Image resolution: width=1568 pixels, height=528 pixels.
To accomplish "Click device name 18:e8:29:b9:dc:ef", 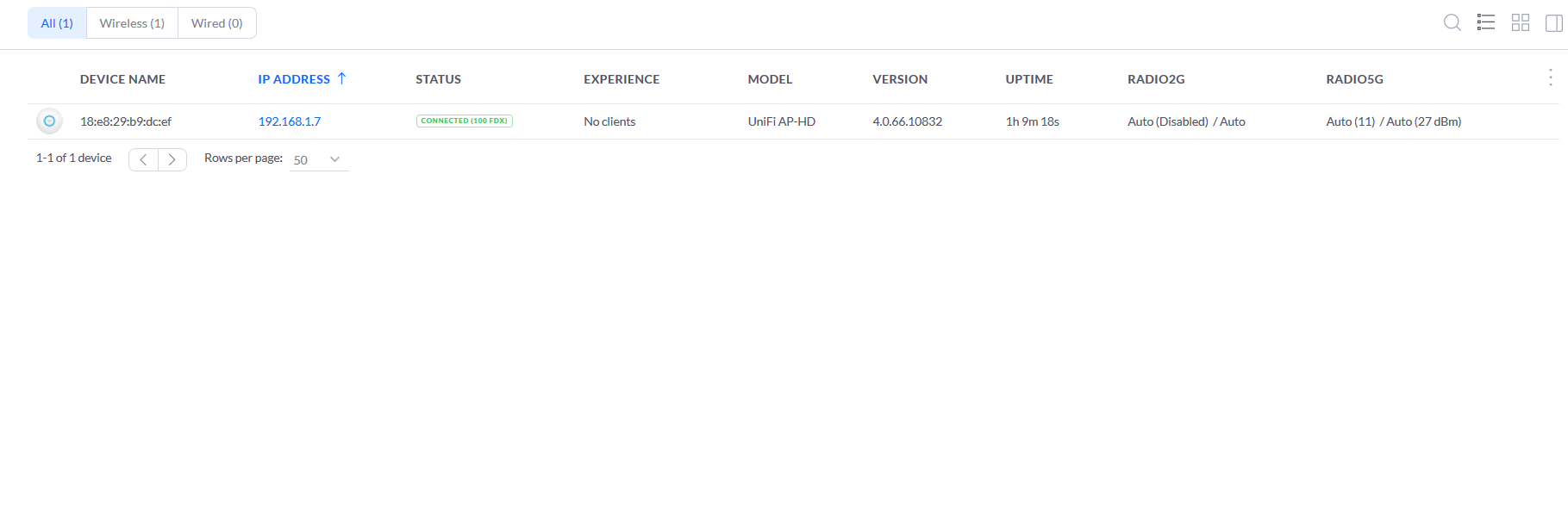I will tap(126, 121).
